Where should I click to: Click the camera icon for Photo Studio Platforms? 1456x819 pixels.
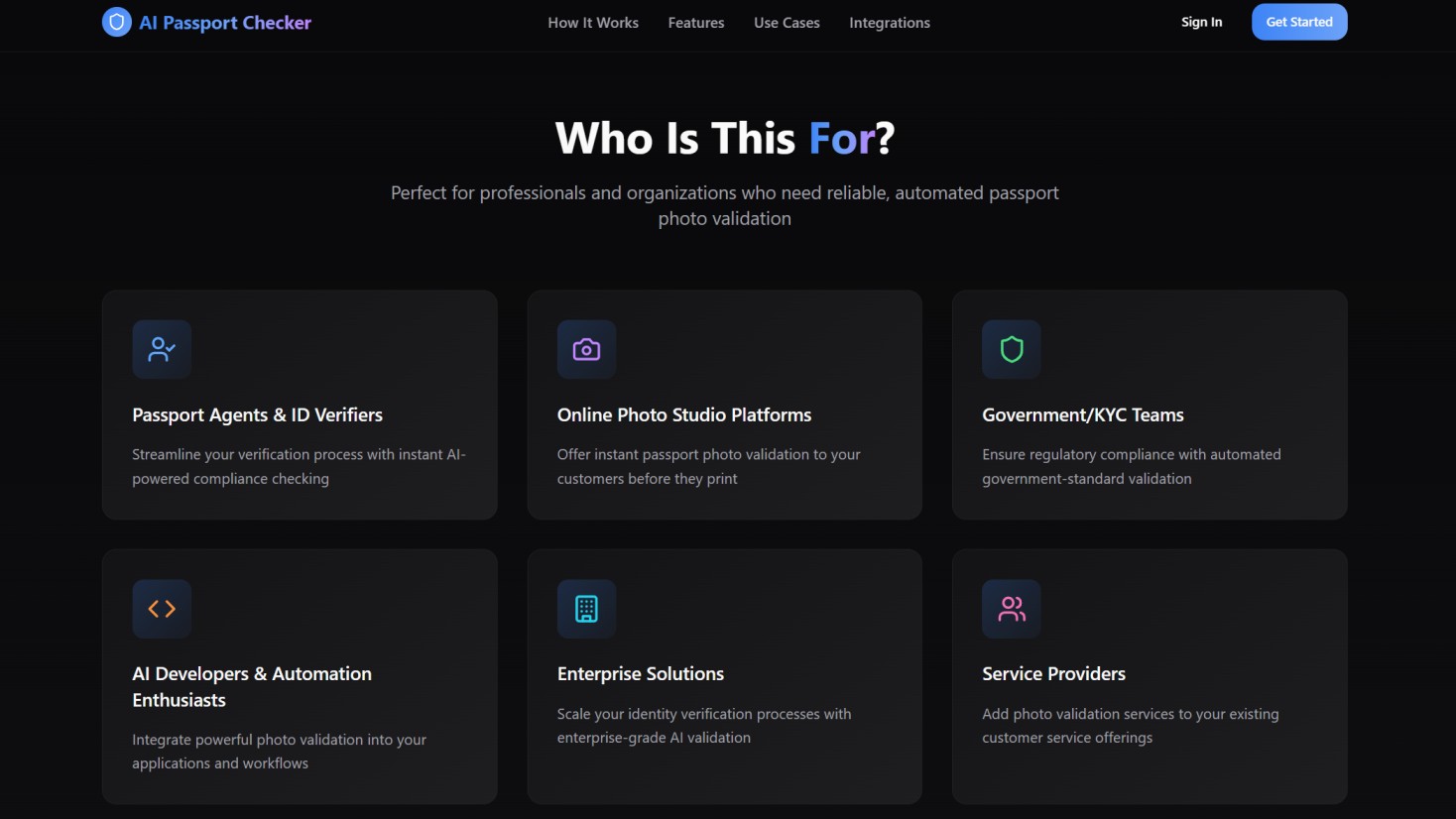click(x=586, y=349)
